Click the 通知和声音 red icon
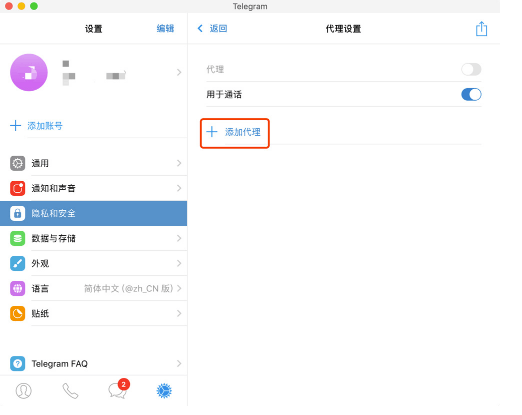Image resolution: width=522 pixels, height=415 pixels. 17,188
